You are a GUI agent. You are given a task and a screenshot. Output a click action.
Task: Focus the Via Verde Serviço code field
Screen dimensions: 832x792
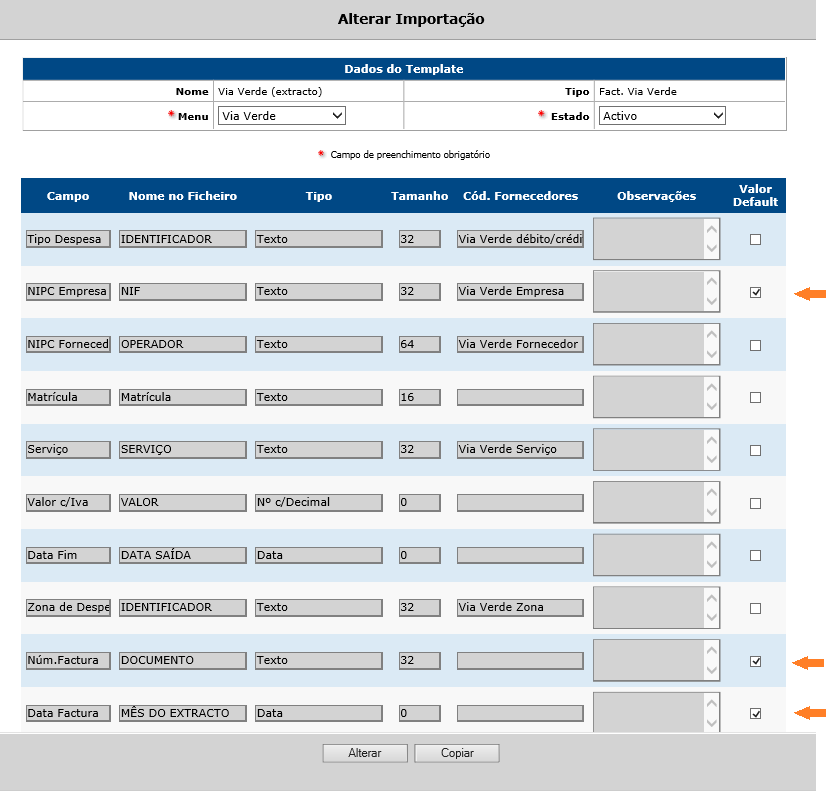coord(520,449)
